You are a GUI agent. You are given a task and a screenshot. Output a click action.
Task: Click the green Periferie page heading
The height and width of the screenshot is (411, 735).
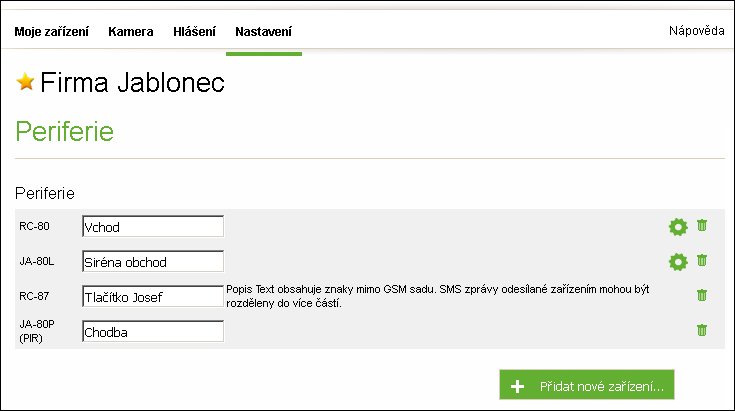pos(65,131)
